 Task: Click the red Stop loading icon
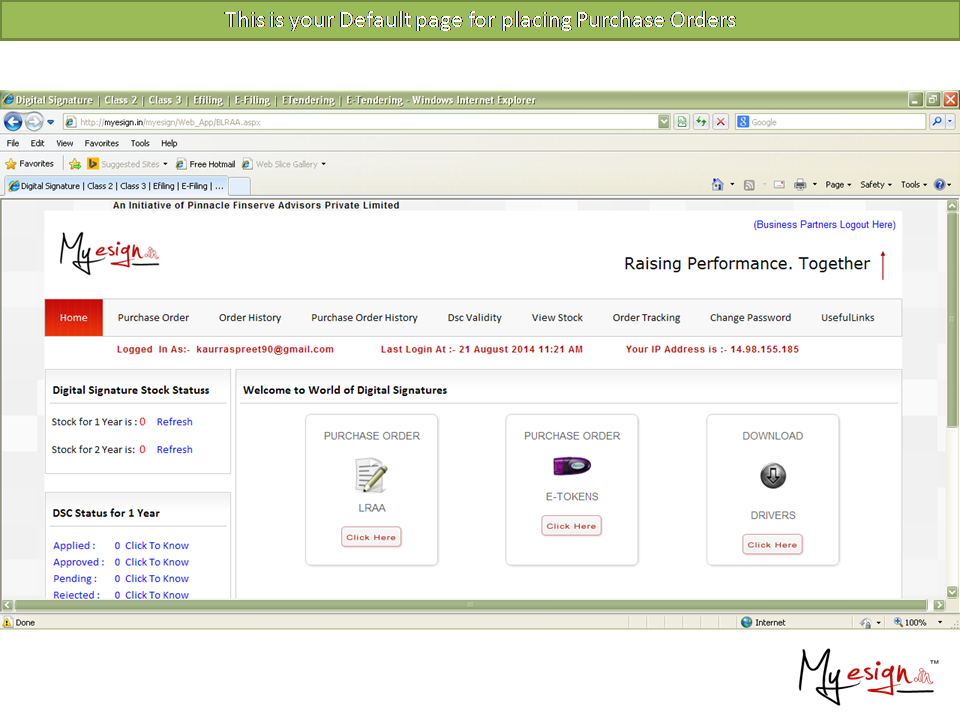click(x=720, y=122)
